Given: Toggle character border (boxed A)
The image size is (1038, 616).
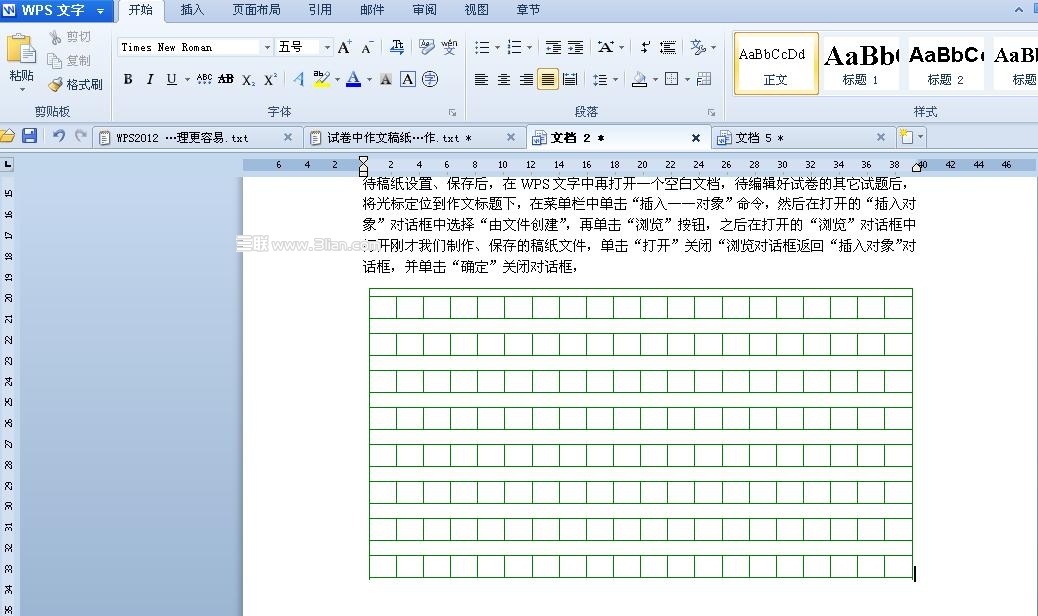Looking at the screenshot, I should click(x=408, y=79).
